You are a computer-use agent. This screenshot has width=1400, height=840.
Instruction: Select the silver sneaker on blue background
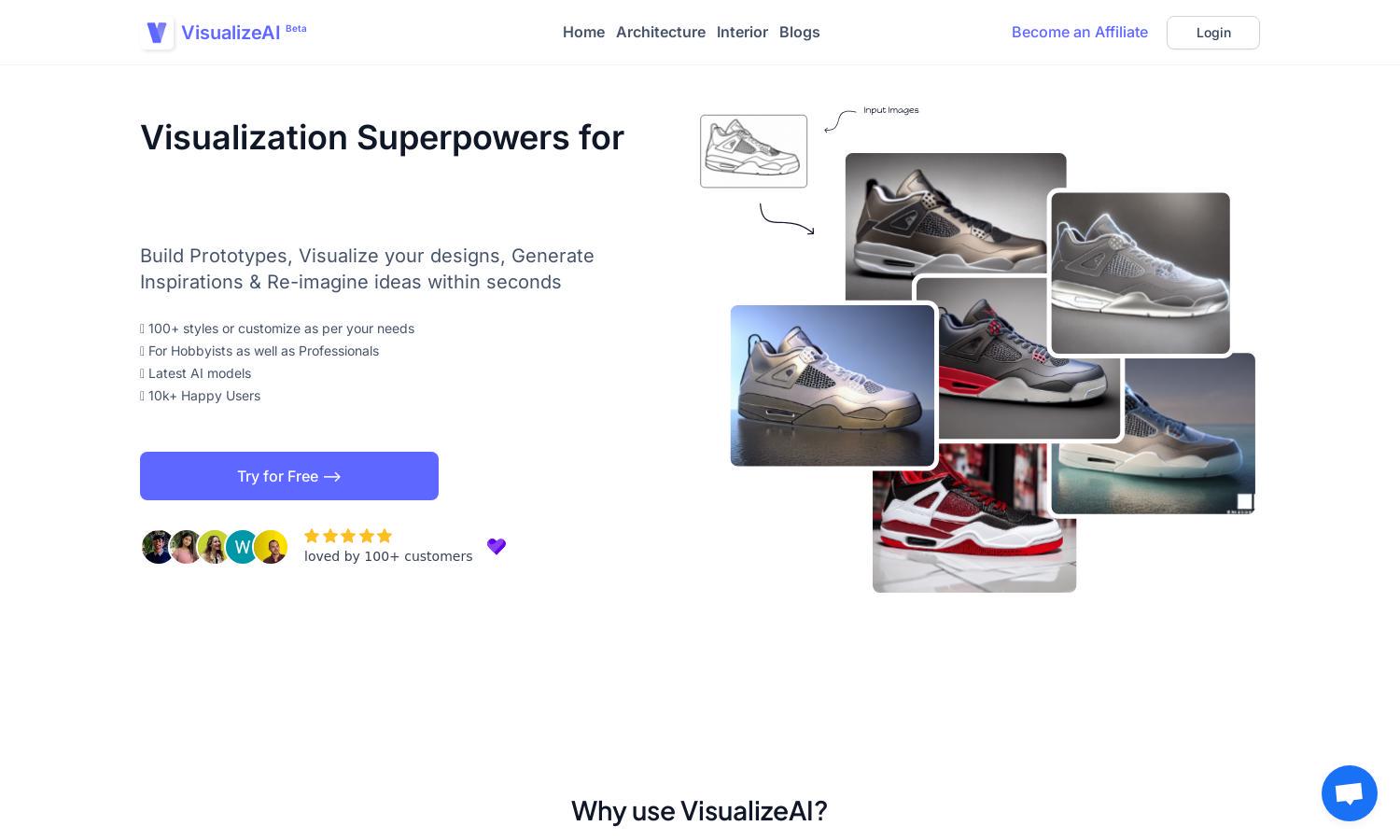click(x=833, y=385)
